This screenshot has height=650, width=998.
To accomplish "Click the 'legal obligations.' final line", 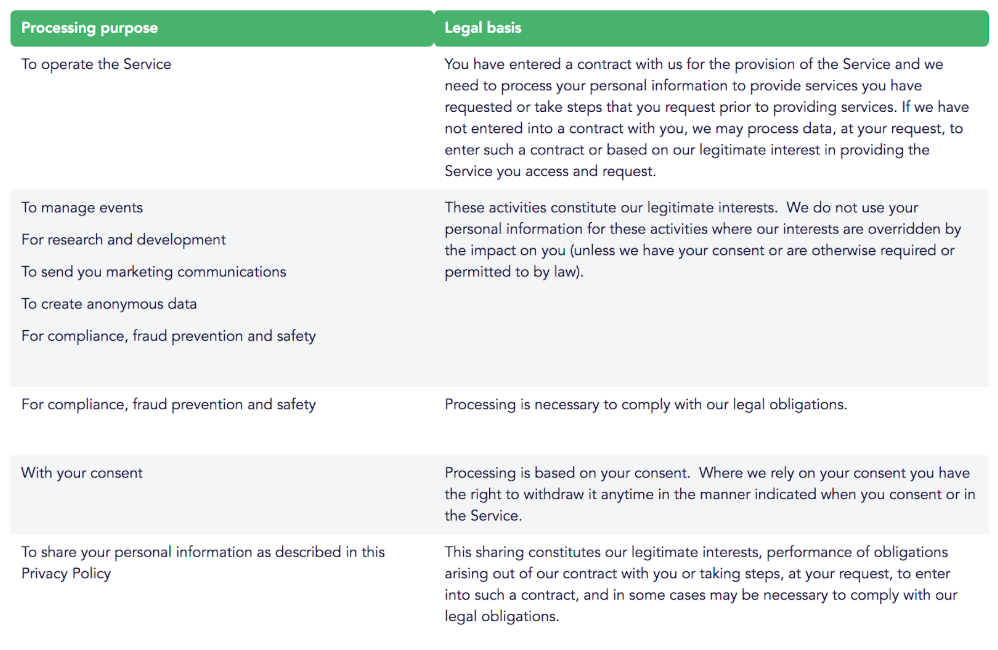I will coord(502,617).
